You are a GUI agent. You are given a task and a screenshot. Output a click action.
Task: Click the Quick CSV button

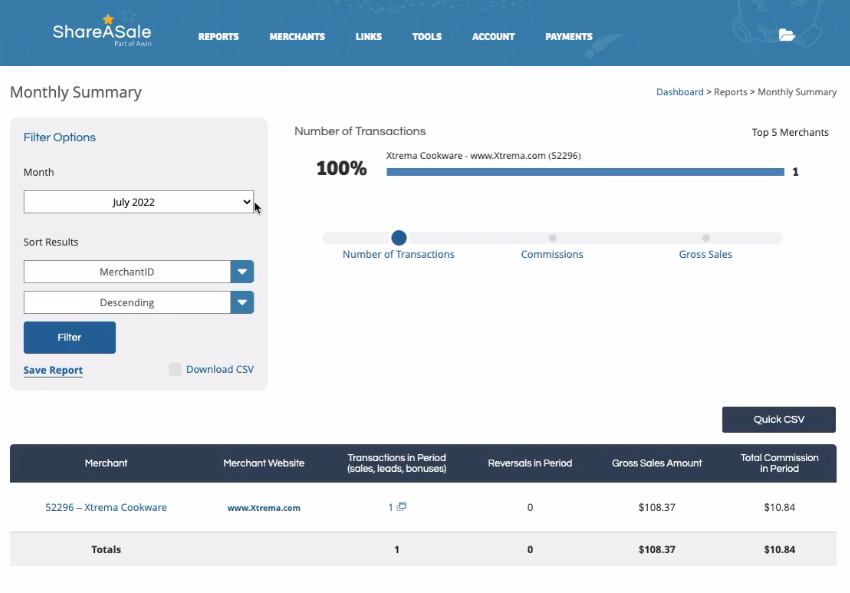coord(778,420)
